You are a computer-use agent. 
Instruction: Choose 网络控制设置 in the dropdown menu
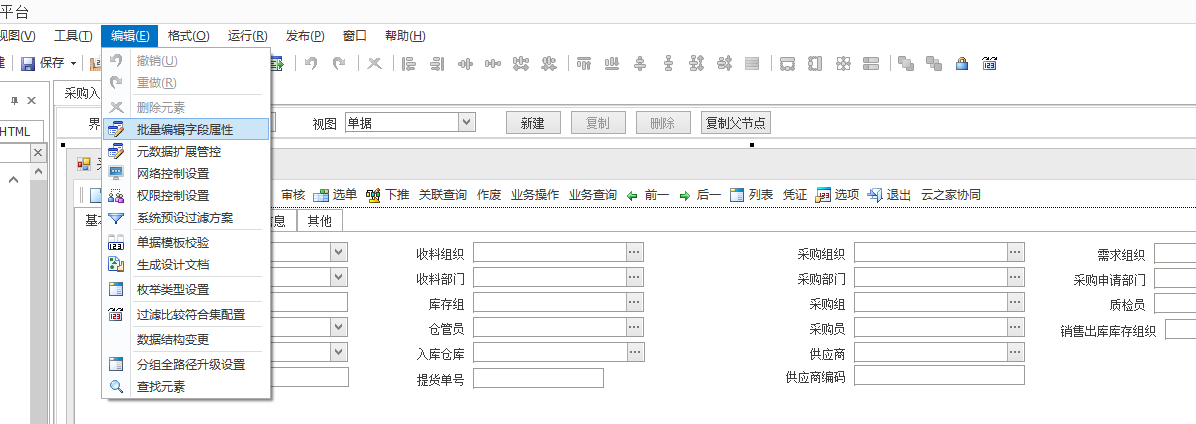tap(185, 174)
